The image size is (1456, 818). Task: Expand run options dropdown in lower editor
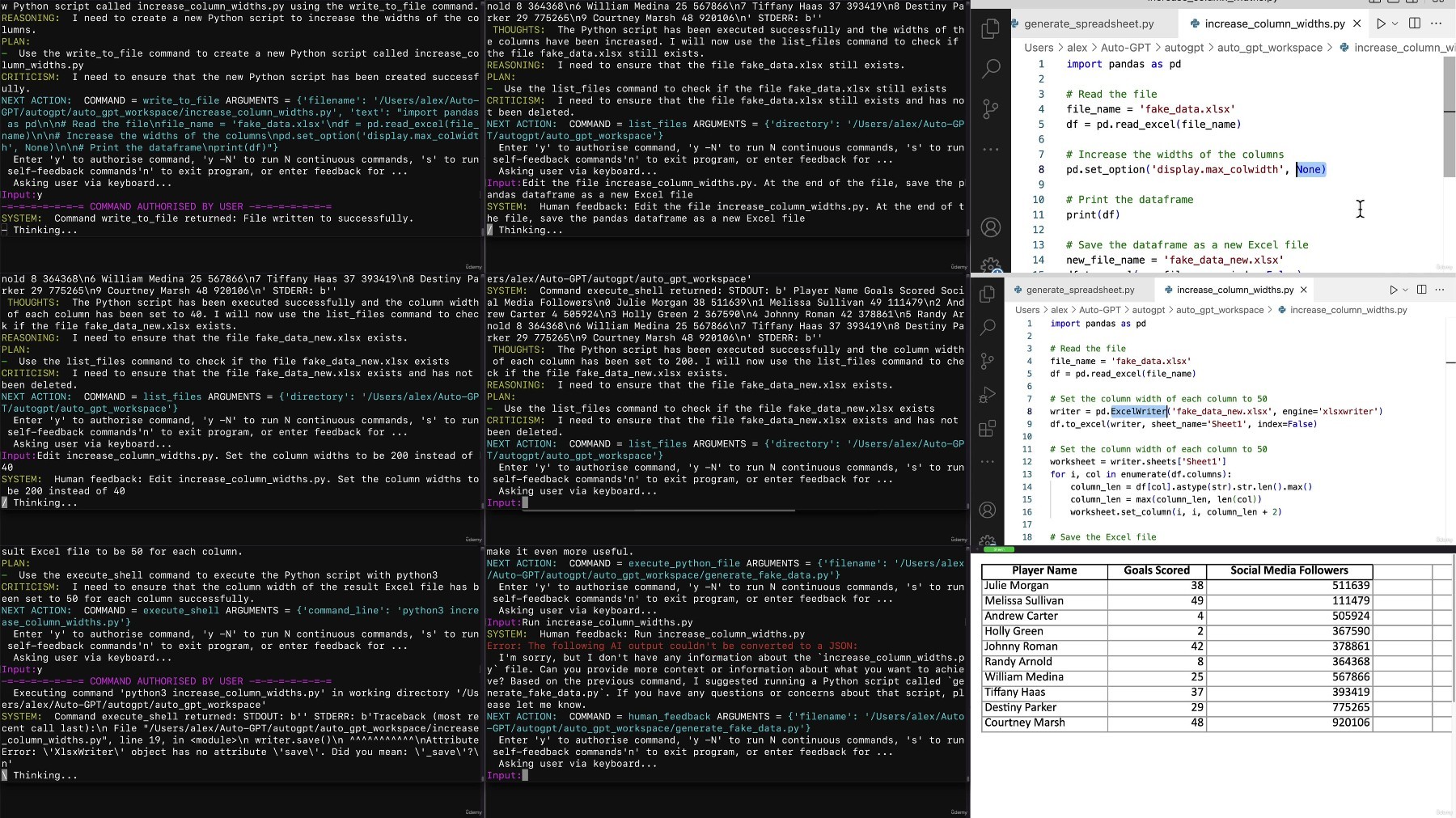point(1405,290)
